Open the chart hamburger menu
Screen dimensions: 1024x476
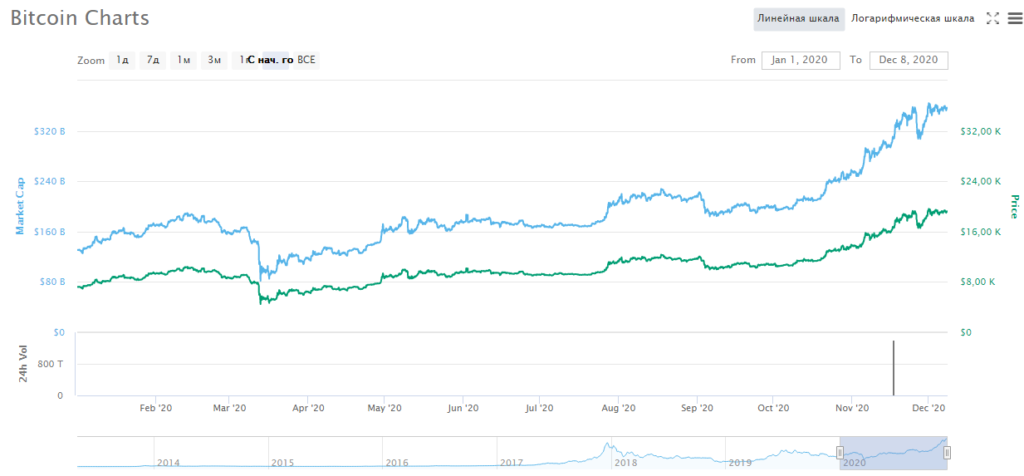(1014, 18)
